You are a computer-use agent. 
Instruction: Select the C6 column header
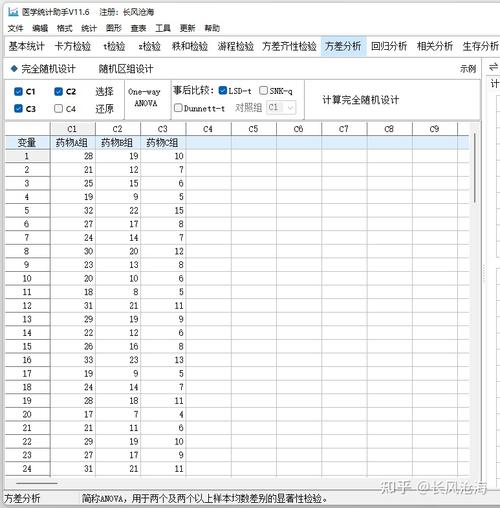point(299,129)
